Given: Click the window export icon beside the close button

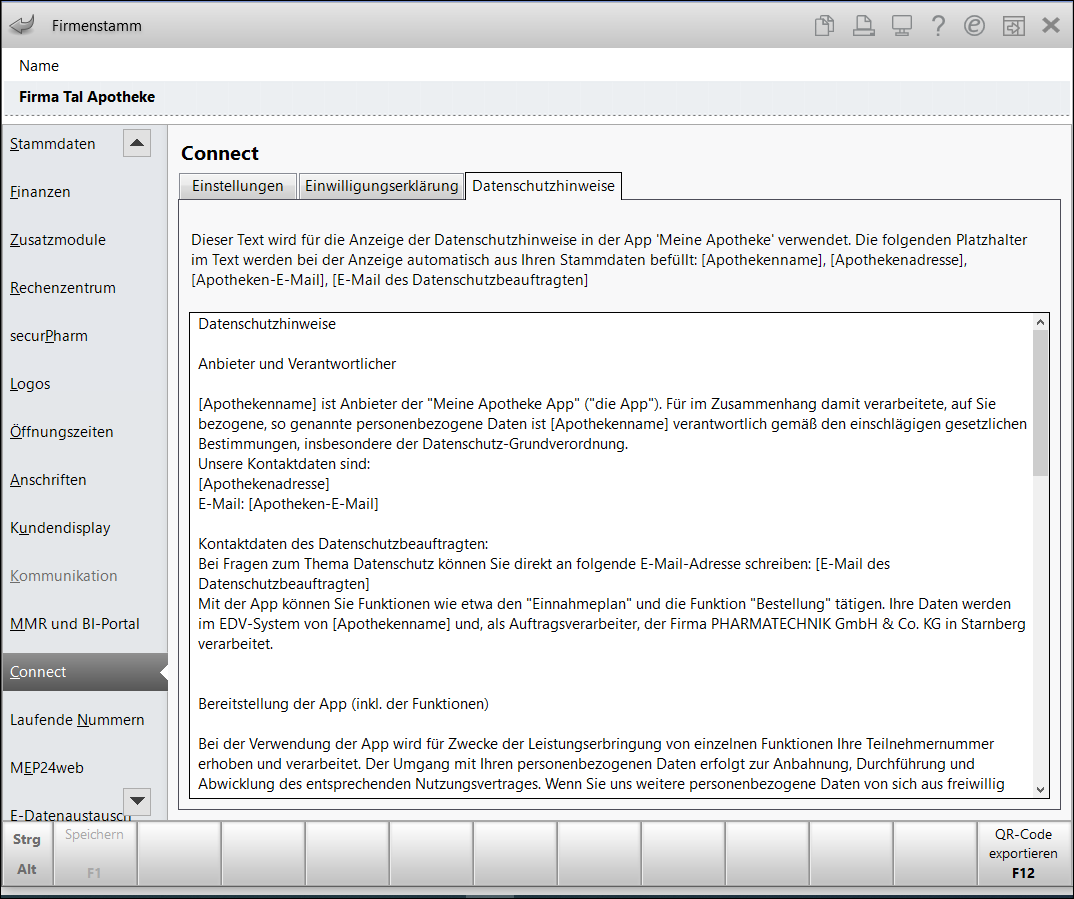Looking at the screenshot, I should [x=1013, y=25].
